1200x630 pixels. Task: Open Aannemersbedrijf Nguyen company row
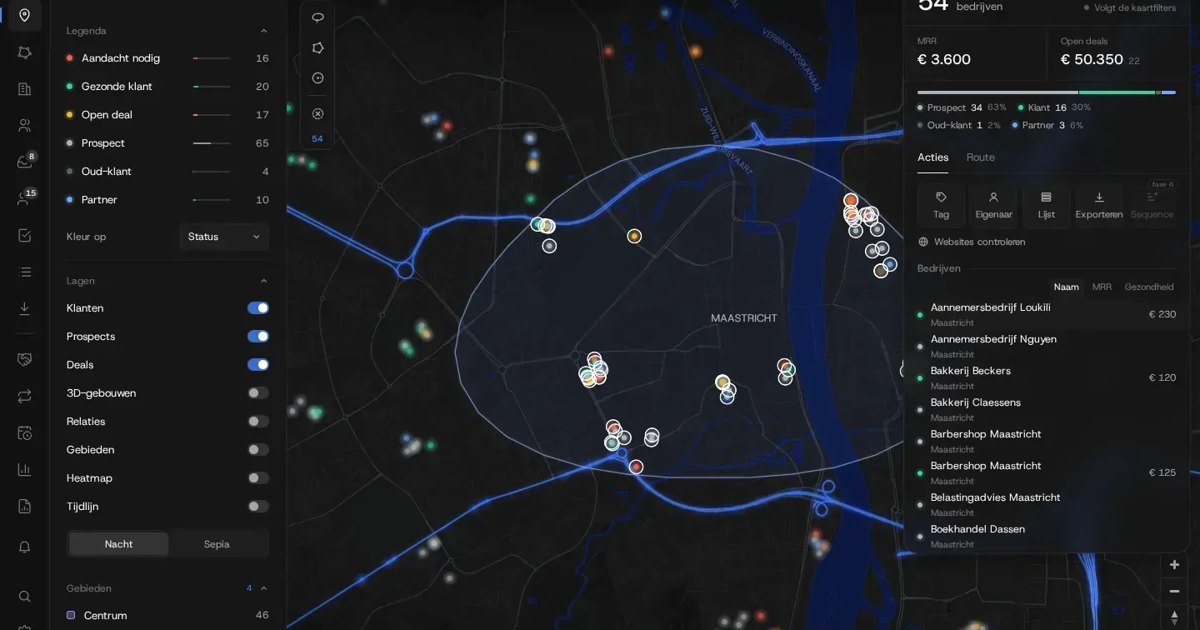click(x=1047, y=346)
